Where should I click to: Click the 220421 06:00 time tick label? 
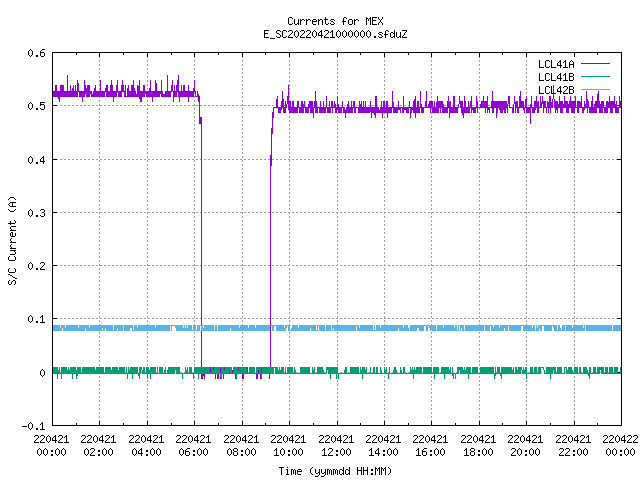[193, 446]
